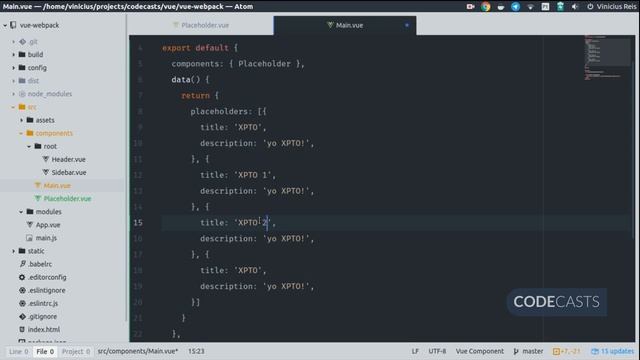Click the master git branch indicator
This screenshot has width=640, height=360.
(x=529, y=351)
